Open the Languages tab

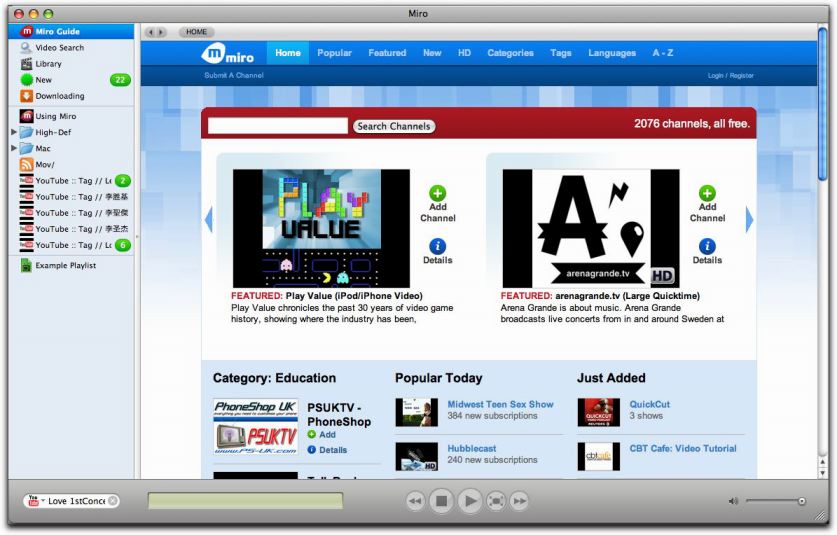pyautogui.click(x=612, y=53)
